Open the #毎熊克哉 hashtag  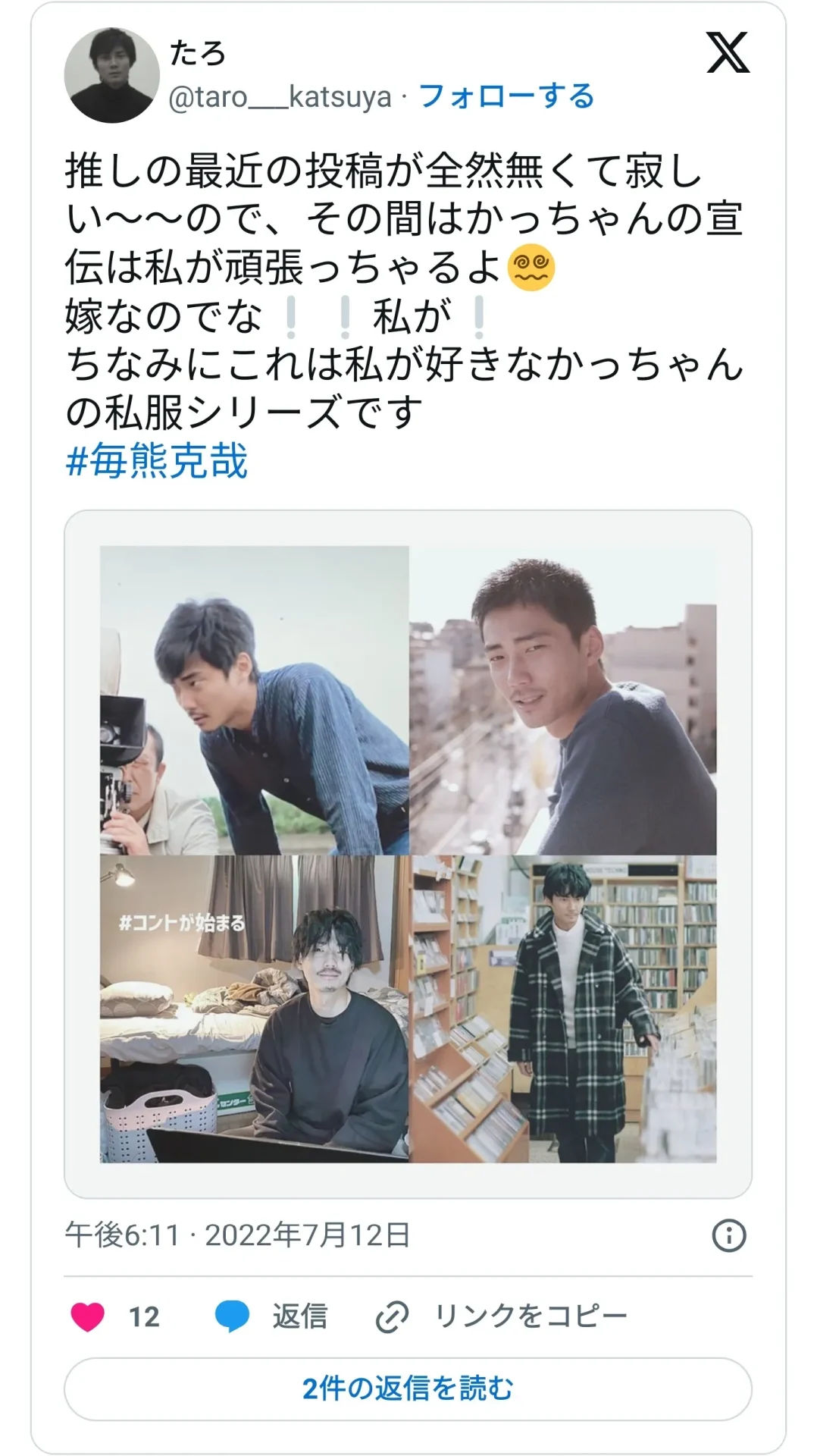157,461
